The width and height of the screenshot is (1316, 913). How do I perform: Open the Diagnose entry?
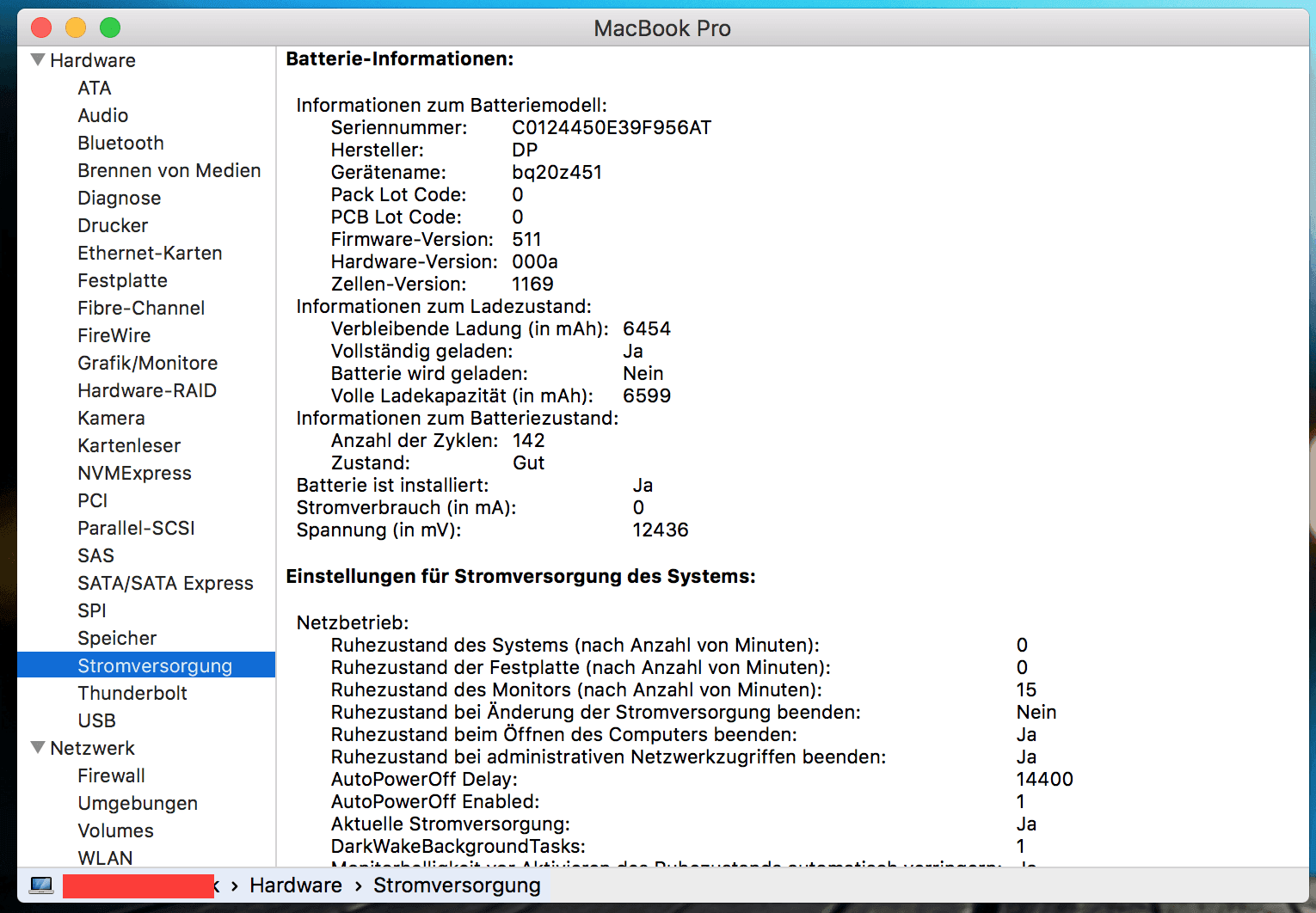(x=120, y=198)
